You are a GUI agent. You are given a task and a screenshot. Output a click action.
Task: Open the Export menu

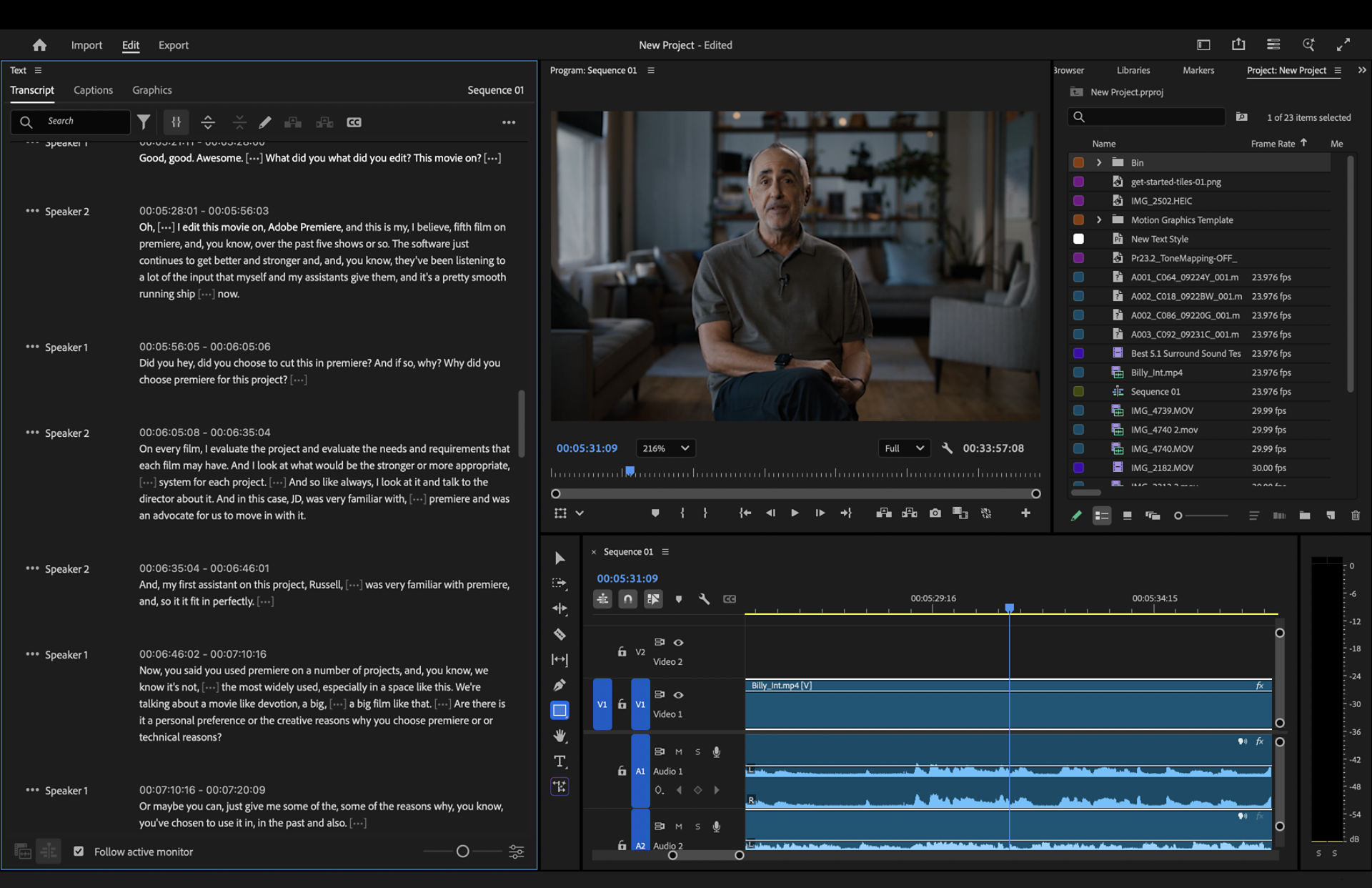pyautogui.click(x=174, y=44)
